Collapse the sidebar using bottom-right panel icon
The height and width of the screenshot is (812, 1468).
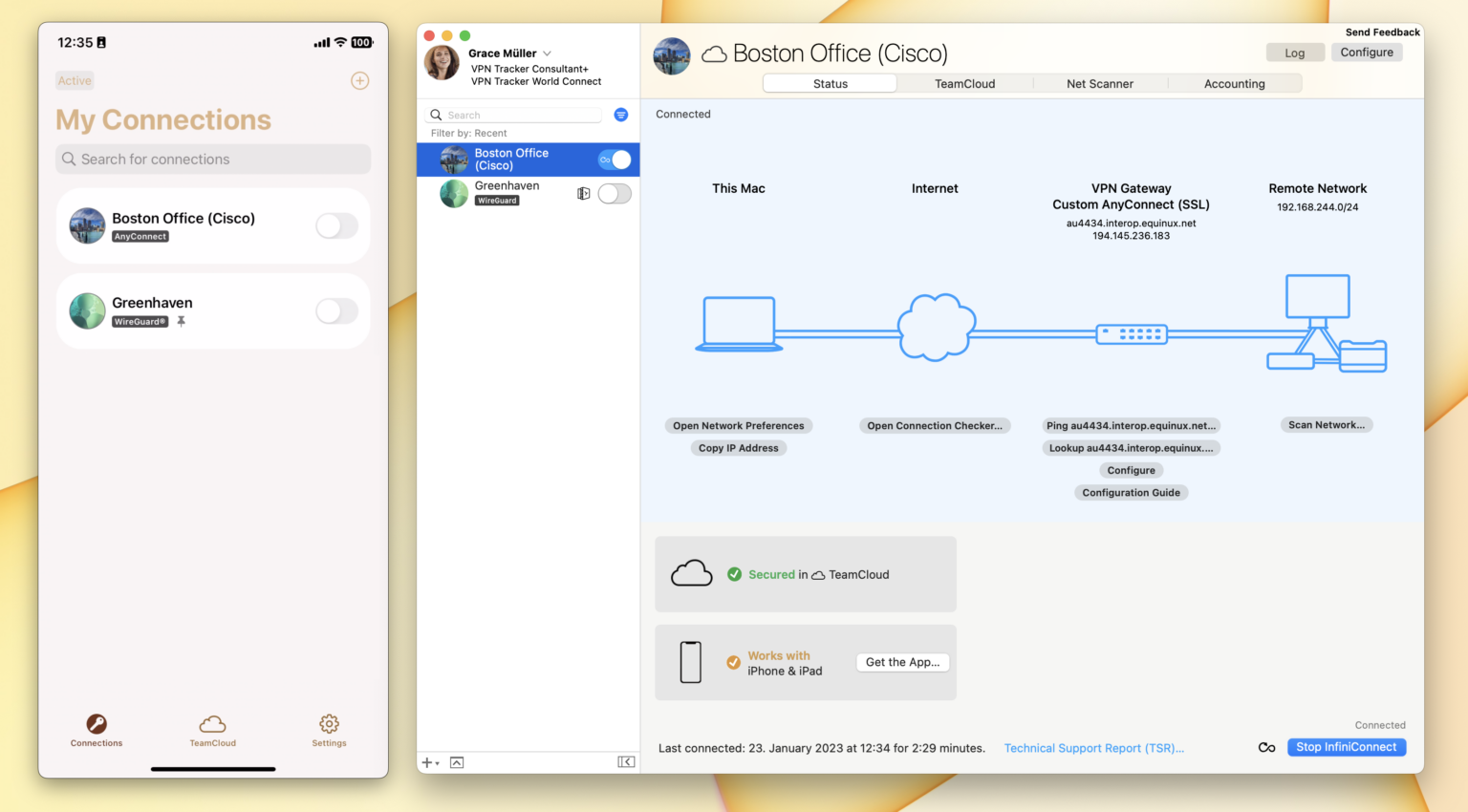coord(626,761)
